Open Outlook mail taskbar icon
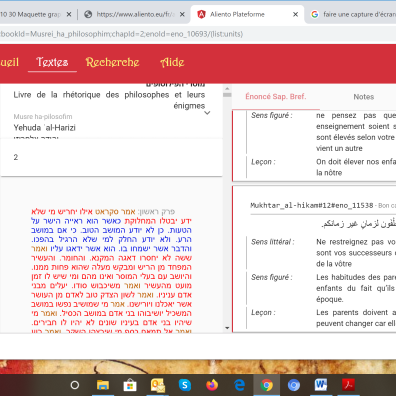Viewport: 396px width, 396px height. click(x=157, y=385)
